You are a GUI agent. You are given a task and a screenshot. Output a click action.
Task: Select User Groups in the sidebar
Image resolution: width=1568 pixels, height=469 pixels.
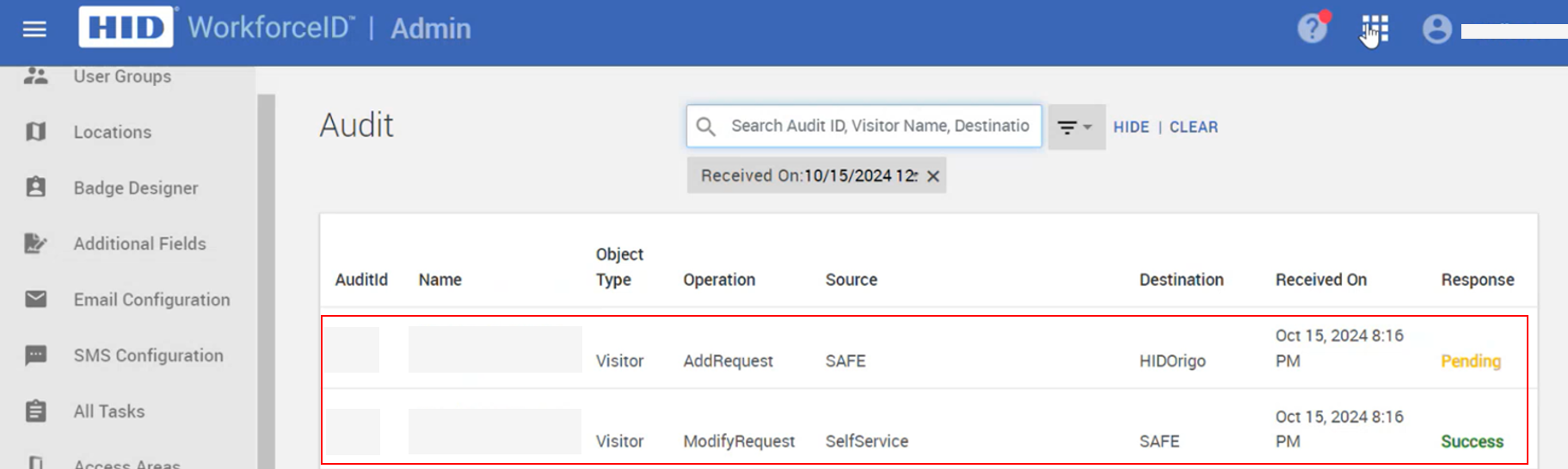tap(122, 77)
